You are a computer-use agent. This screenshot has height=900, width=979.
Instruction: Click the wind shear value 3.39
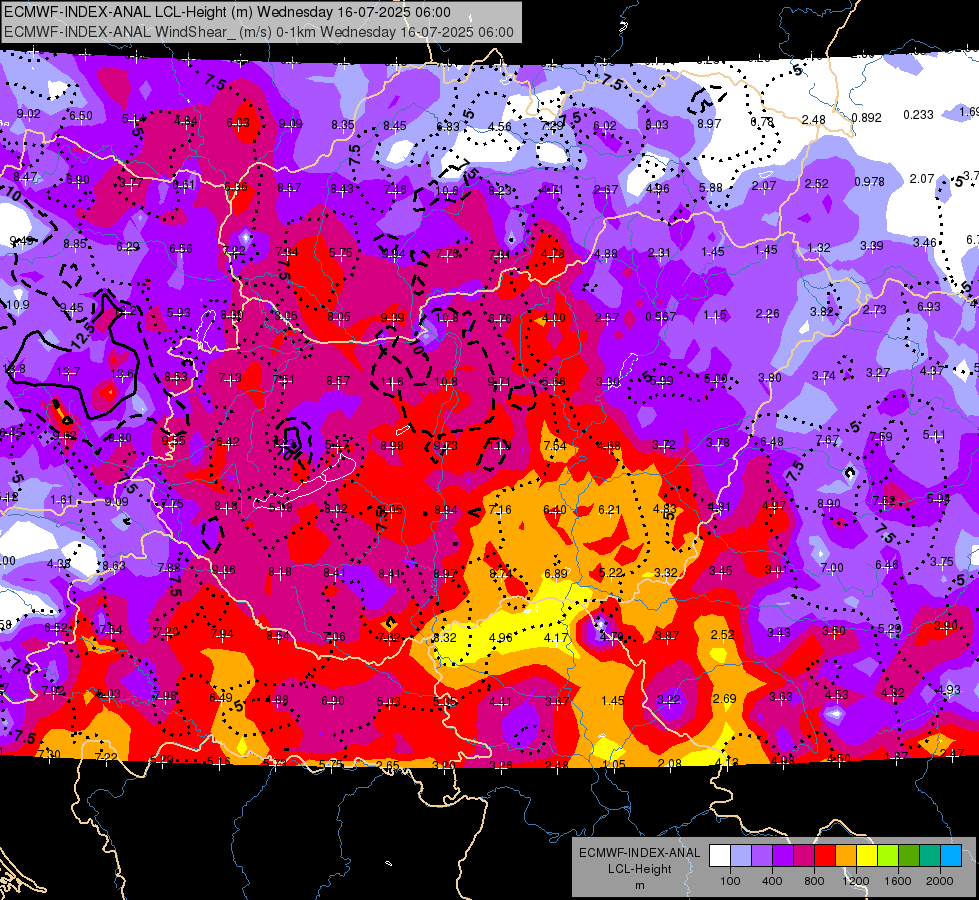[x=872, y=245]
